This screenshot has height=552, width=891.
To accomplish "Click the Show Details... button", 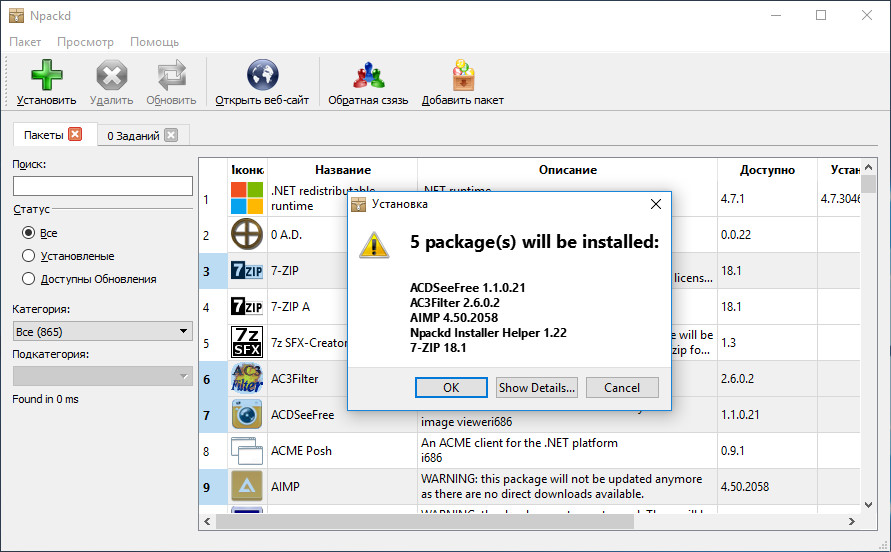I will (536, 388).
